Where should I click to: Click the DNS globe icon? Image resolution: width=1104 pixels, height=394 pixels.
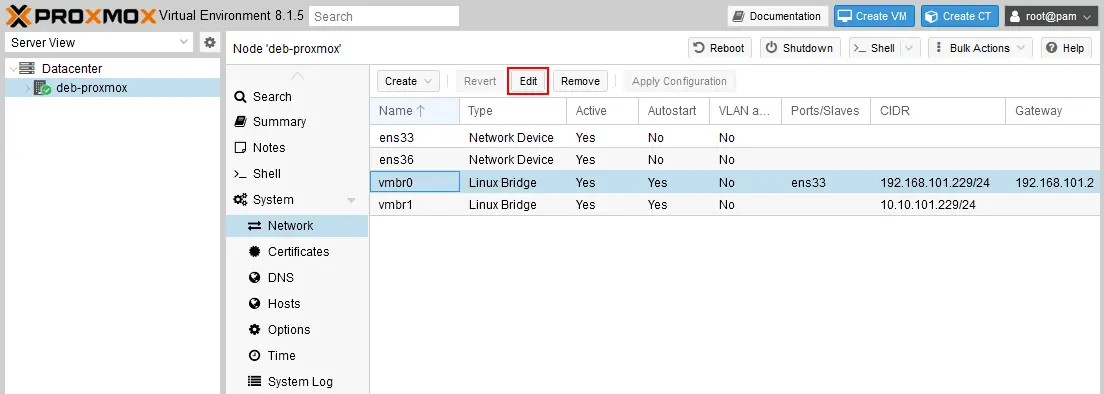click(255, 278)
